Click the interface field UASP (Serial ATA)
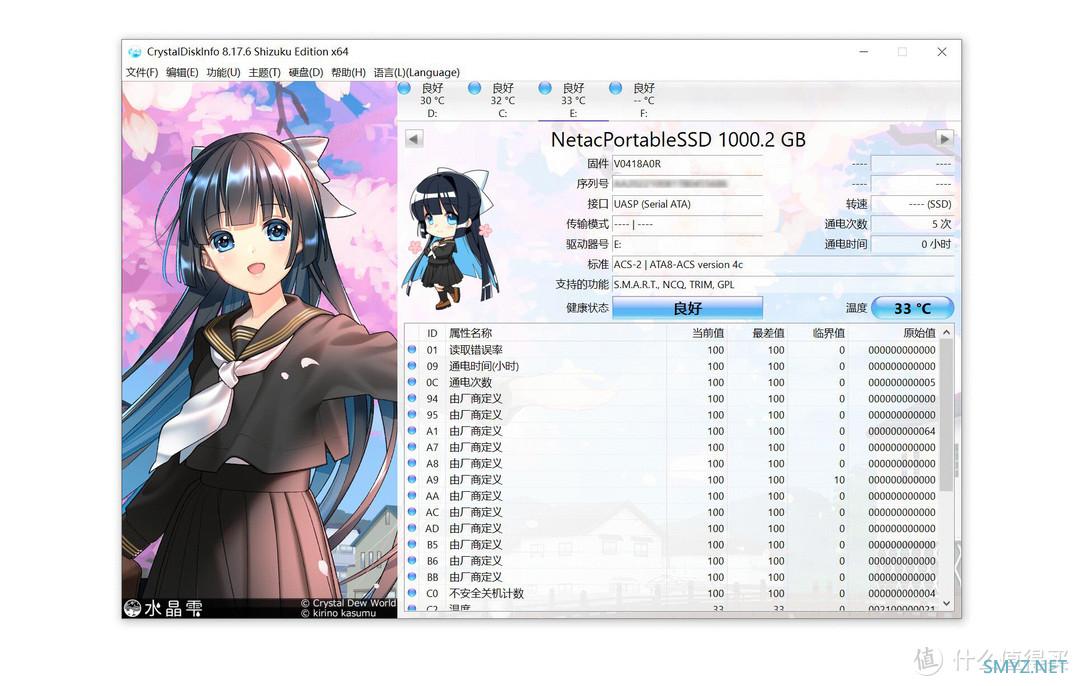This screenshot has height=686, width=1080. click(x=687, y=204)
